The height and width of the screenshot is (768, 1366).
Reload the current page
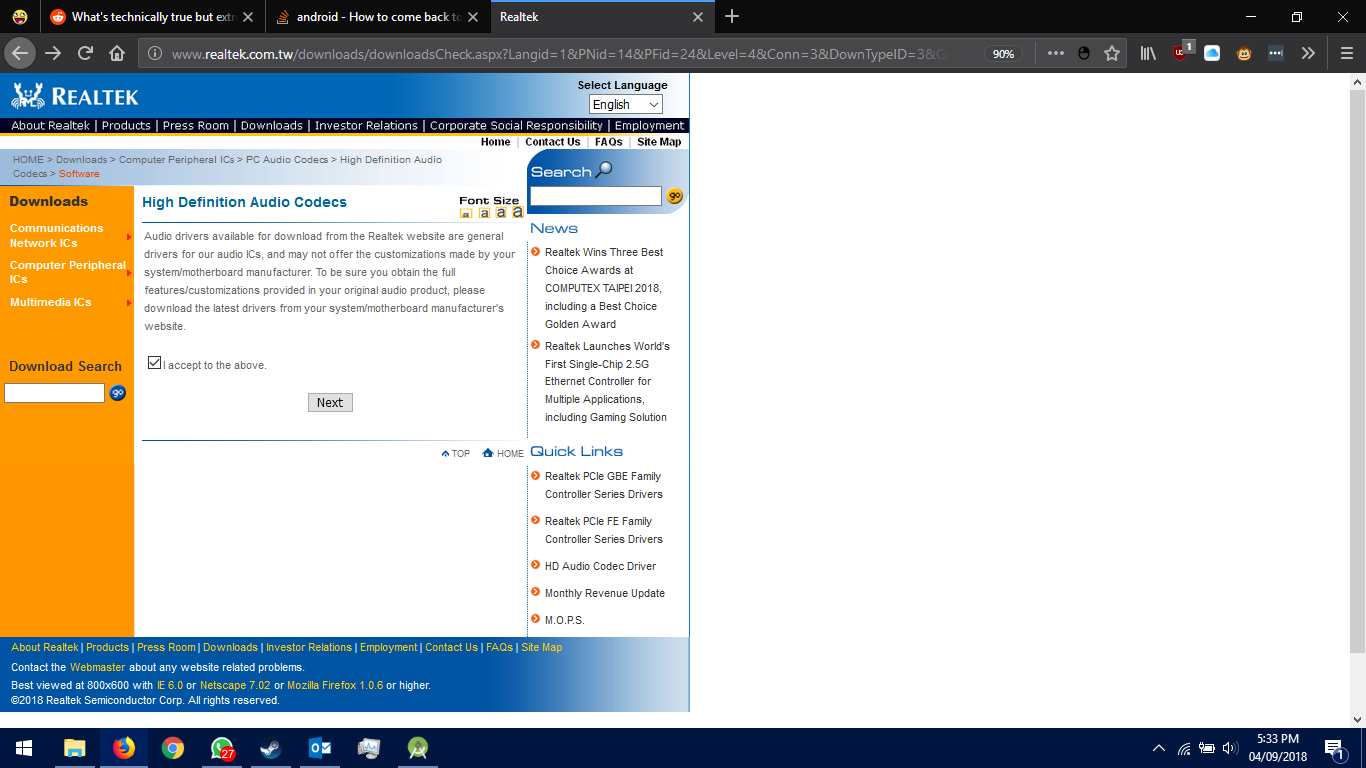click(85, 53)
